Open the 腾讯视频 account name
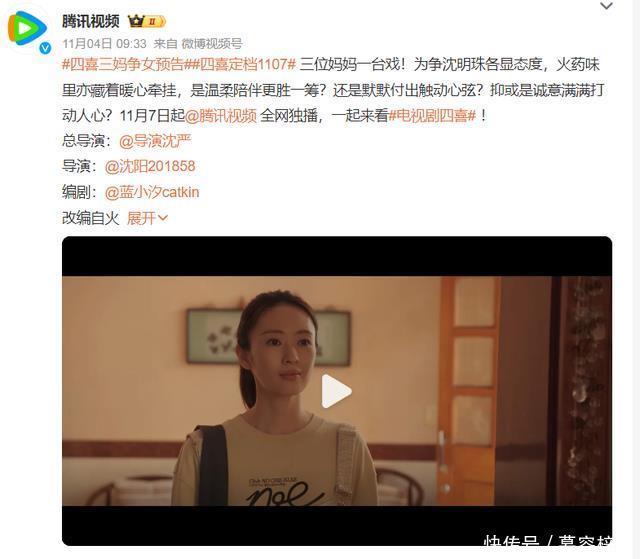The image size is (640, 559). [91, 21]
